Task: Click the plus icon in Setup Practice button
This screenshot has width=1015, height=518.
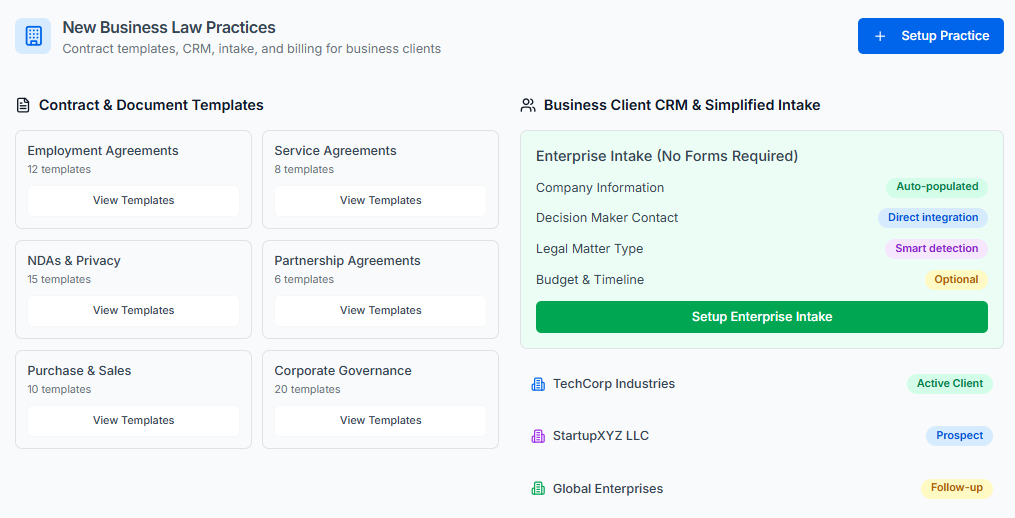Action: 880,36
